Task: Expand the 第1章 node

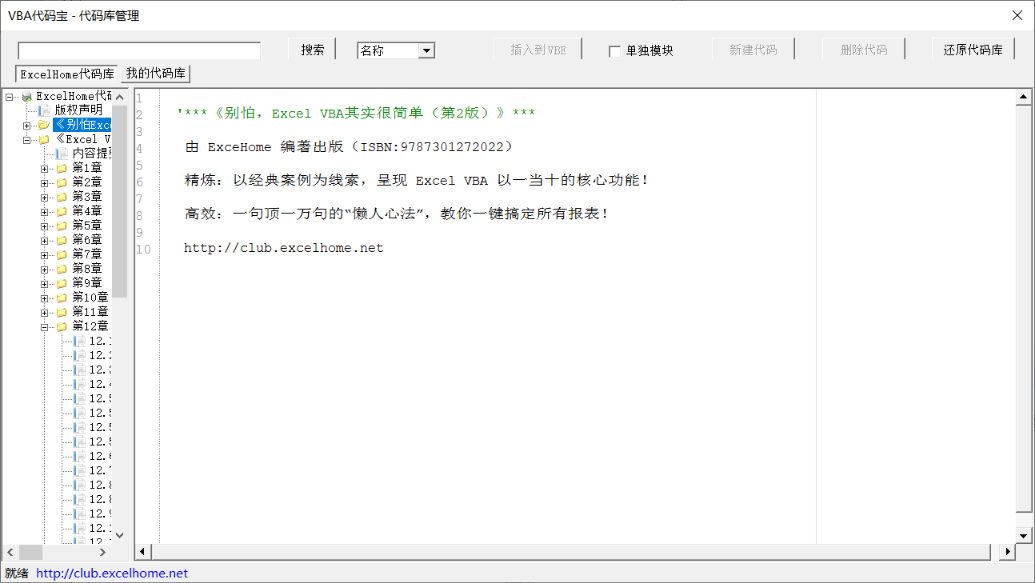Action: [x=44, y=168]
